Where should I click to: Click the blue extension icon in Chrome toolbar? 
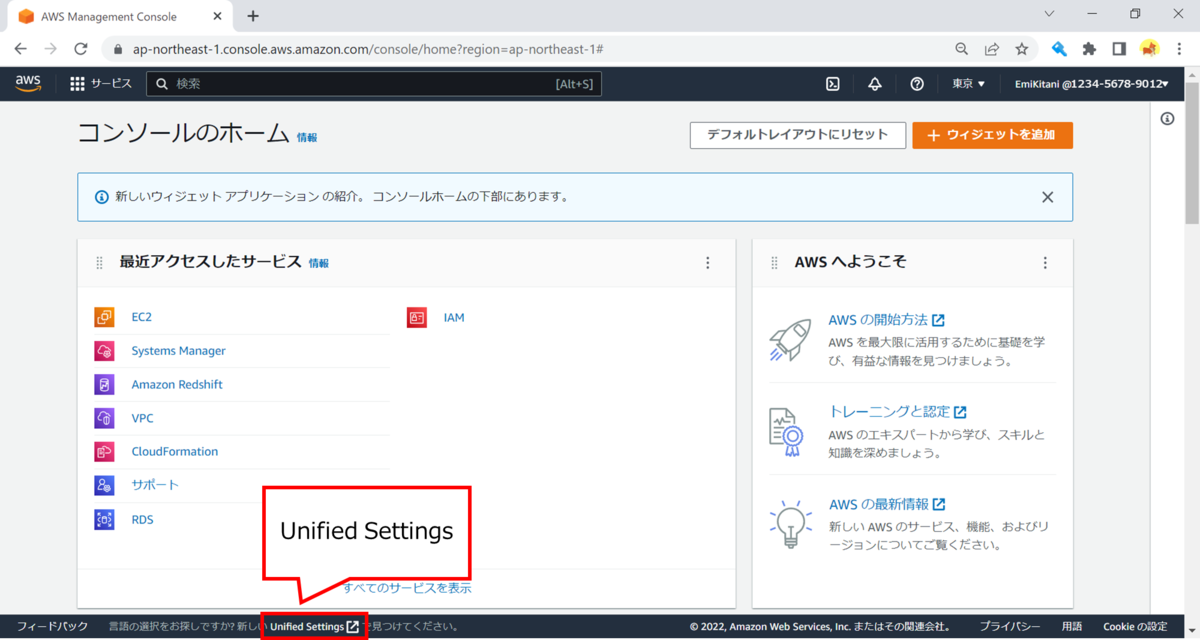tap(1059, 48)
